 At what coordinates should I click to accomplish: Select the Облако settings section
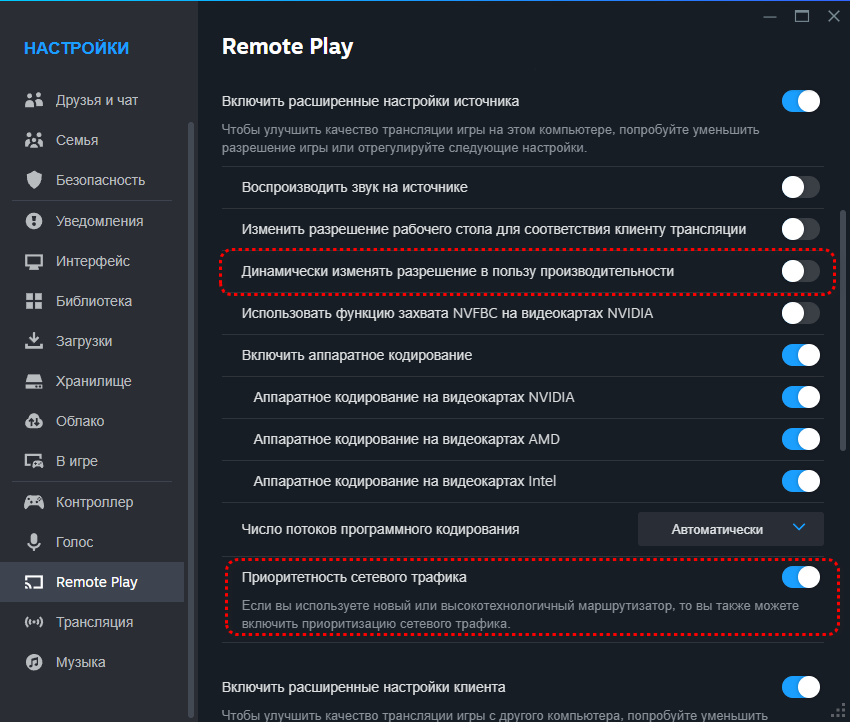(x=80, y=421)
